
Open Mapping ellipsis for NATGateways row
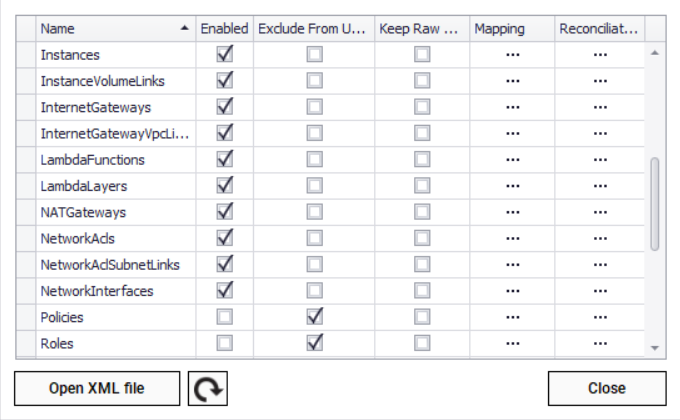pyautogui.click(x=513, y=213)
